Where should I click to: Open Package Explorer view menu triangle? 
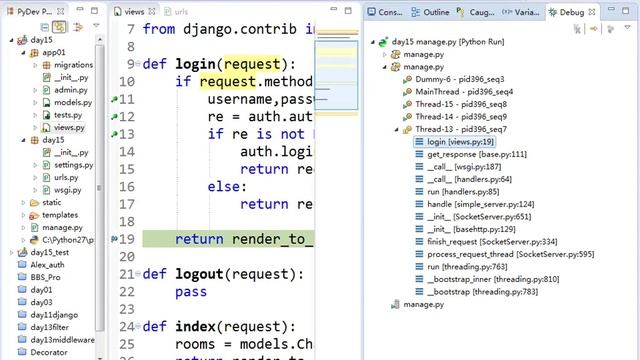(96, 26)
